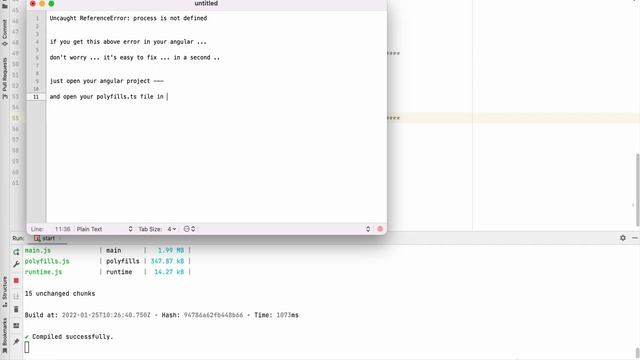Clear console with the trash icon
The image size is (640, 360).
point(16,309)
